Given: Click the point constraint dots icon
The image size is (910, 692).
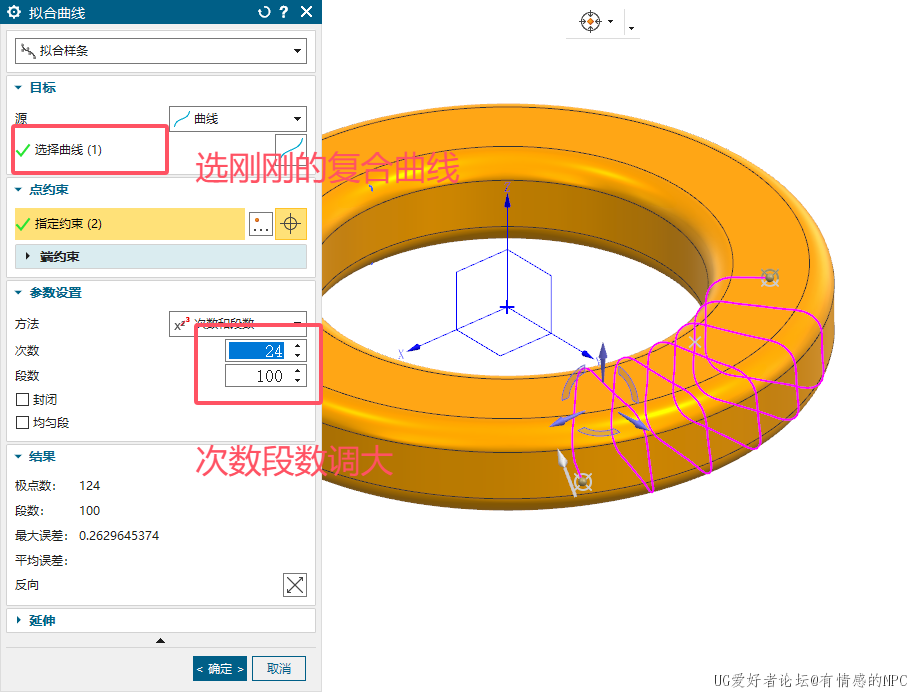Looking at the screenshot, I should pos(261,224).
